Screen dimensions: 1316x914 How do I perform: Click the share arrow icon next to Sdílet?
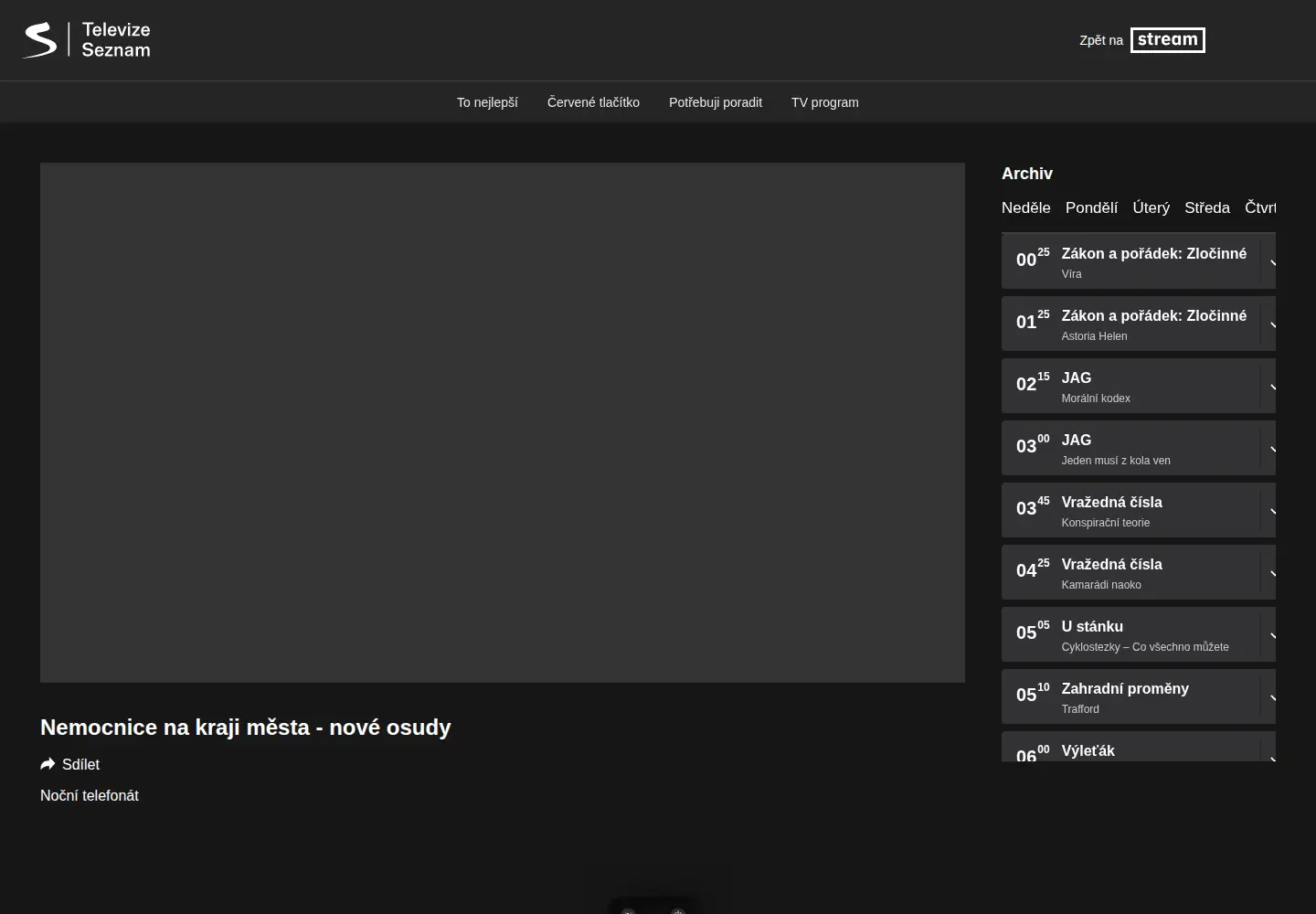pos(48,764)
